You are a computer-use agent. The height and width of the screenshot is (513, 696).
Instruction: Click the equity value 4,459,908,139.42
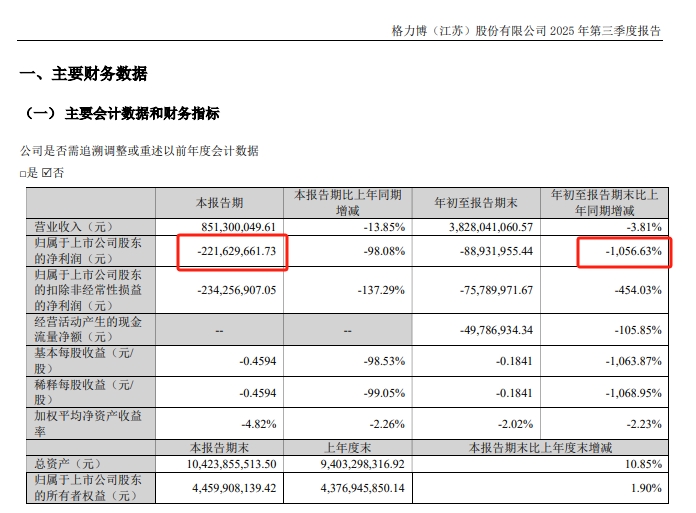tap(233, 488)
